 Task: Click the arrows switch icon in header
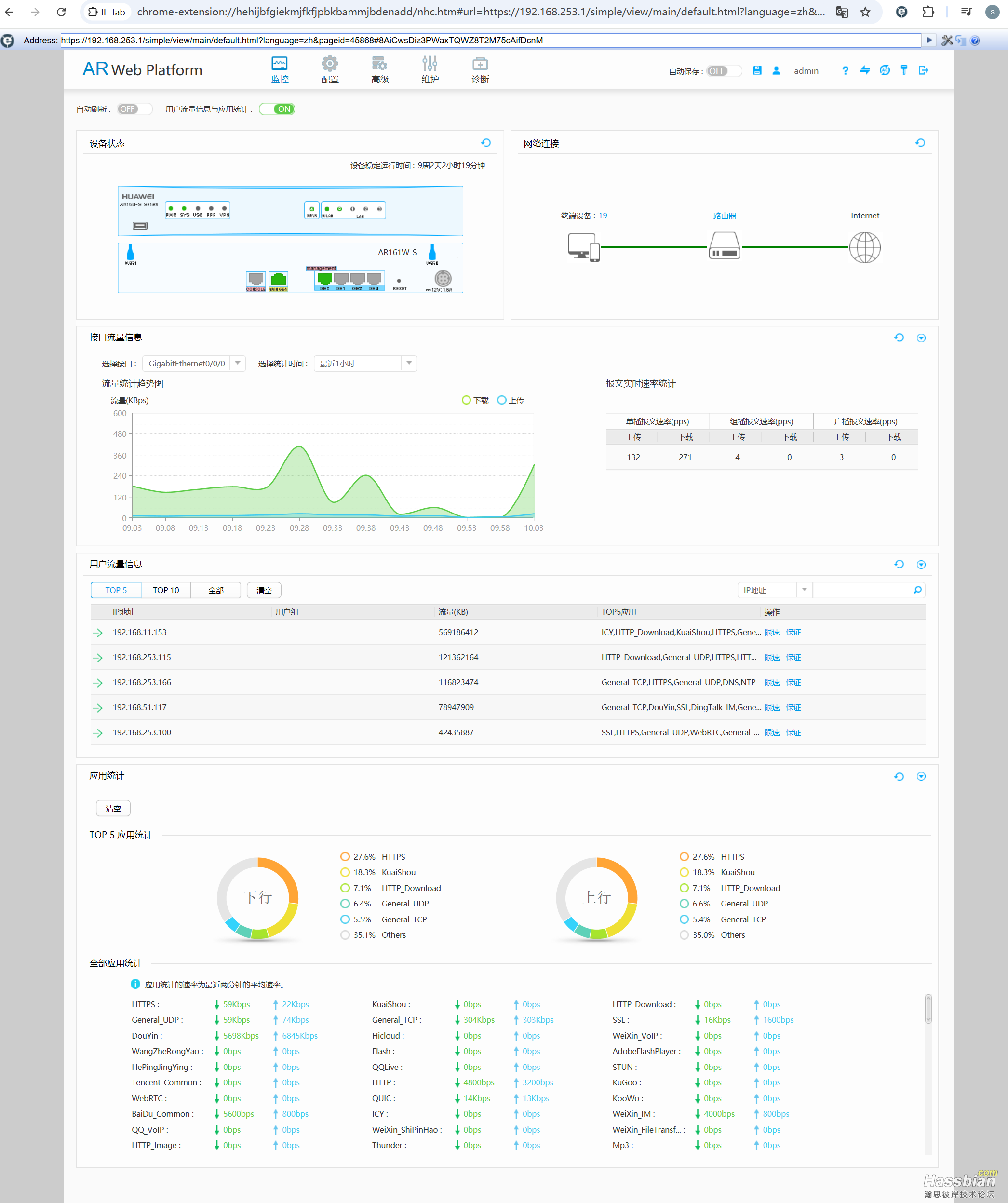pos(865,70)
